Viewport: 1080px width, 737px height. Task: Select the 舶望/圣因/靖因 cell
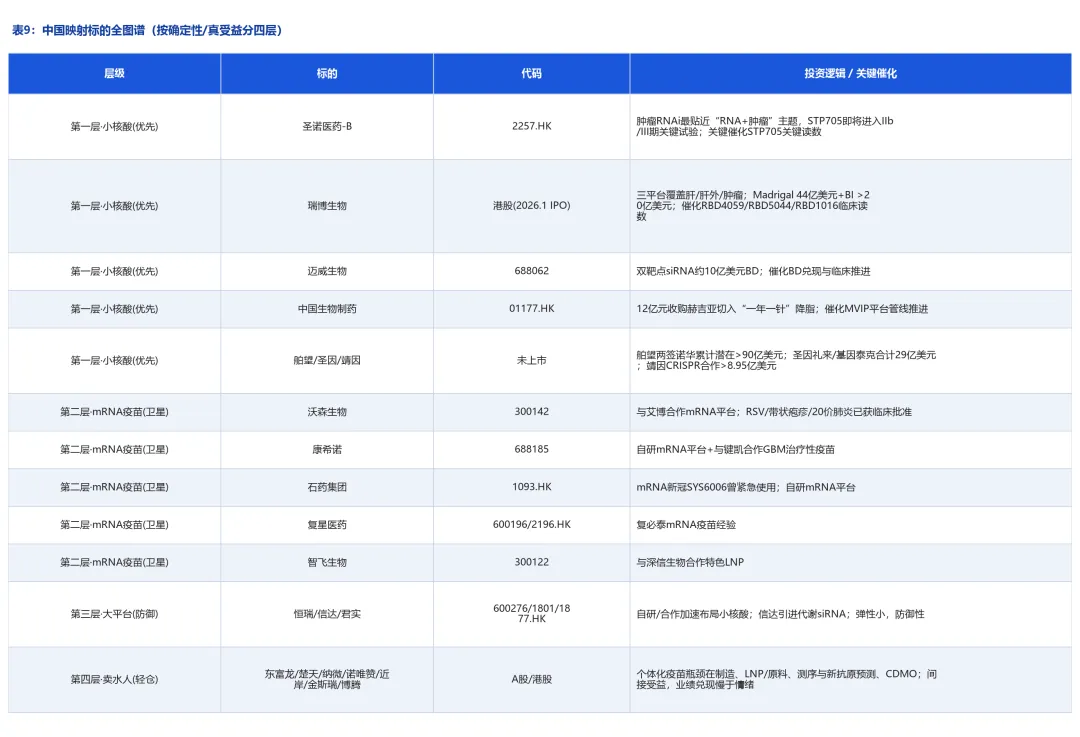(x=327, y=360)
